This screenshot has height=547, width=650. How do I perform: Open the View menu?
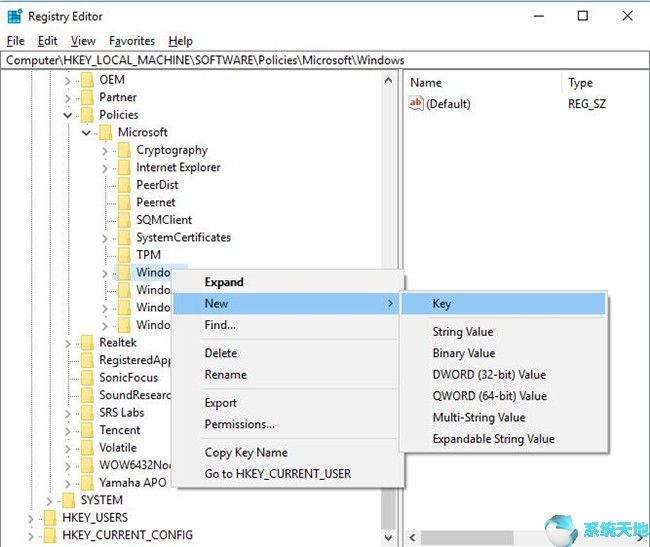click(x=83, y=41)
